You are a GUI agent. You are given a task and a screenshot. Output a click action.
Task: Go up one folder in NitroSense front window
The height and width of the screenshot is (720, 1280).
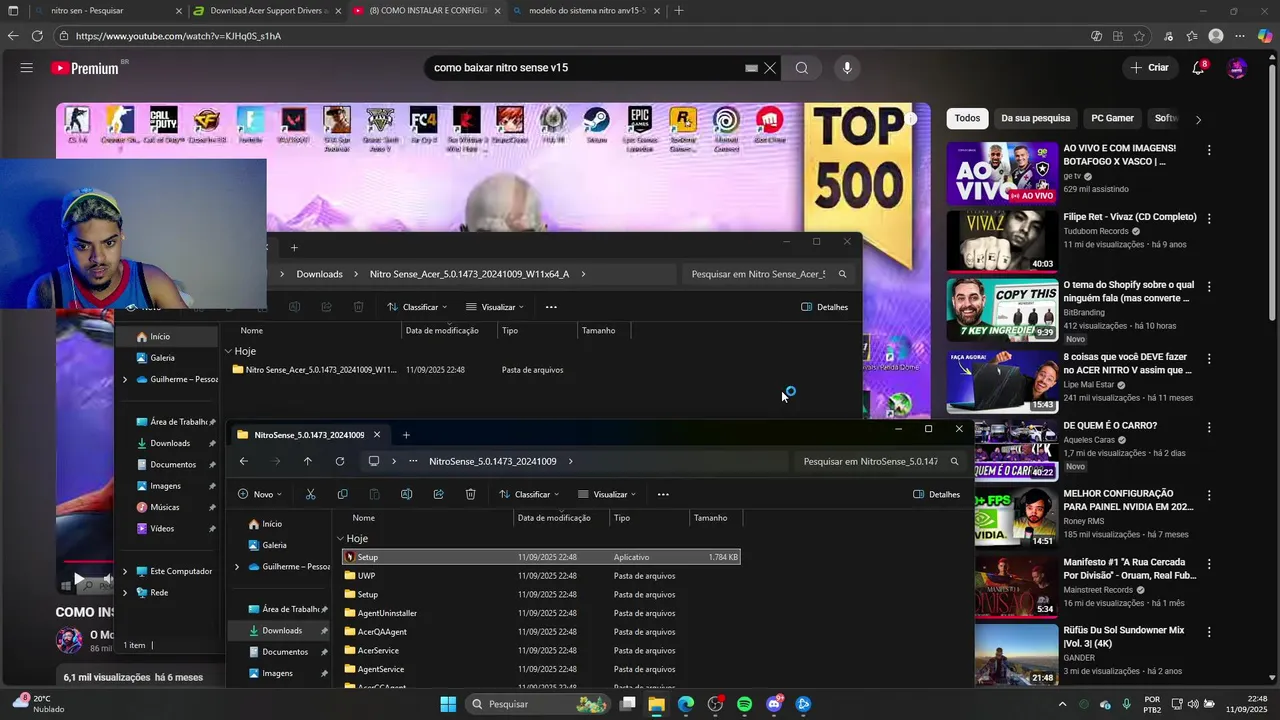pos(307,461)
